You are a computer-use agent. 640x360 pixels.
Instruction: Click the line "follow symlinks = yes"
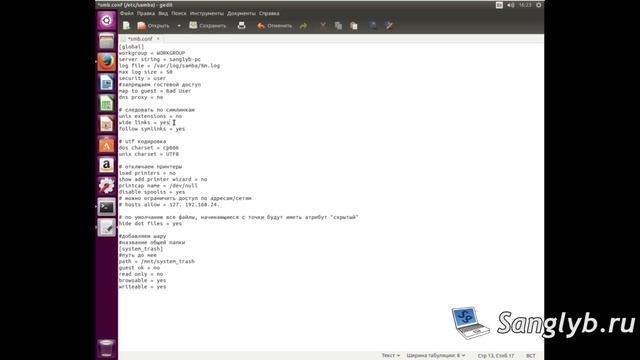152,129
